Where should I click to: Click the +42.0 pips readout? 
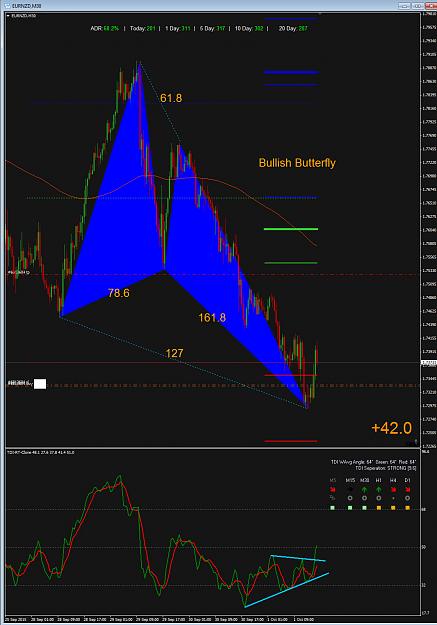(392, 428)
